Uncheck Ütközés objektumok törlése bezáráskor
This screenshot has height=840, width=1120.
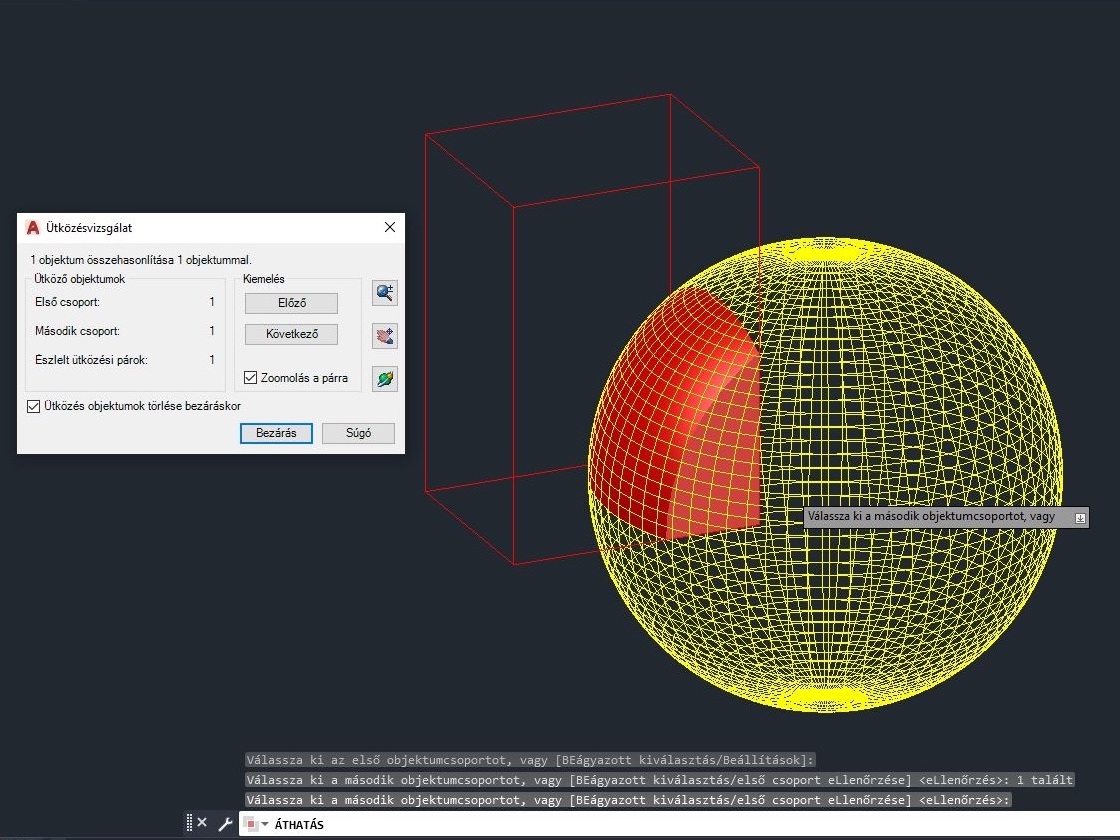(x=34, y=406)
